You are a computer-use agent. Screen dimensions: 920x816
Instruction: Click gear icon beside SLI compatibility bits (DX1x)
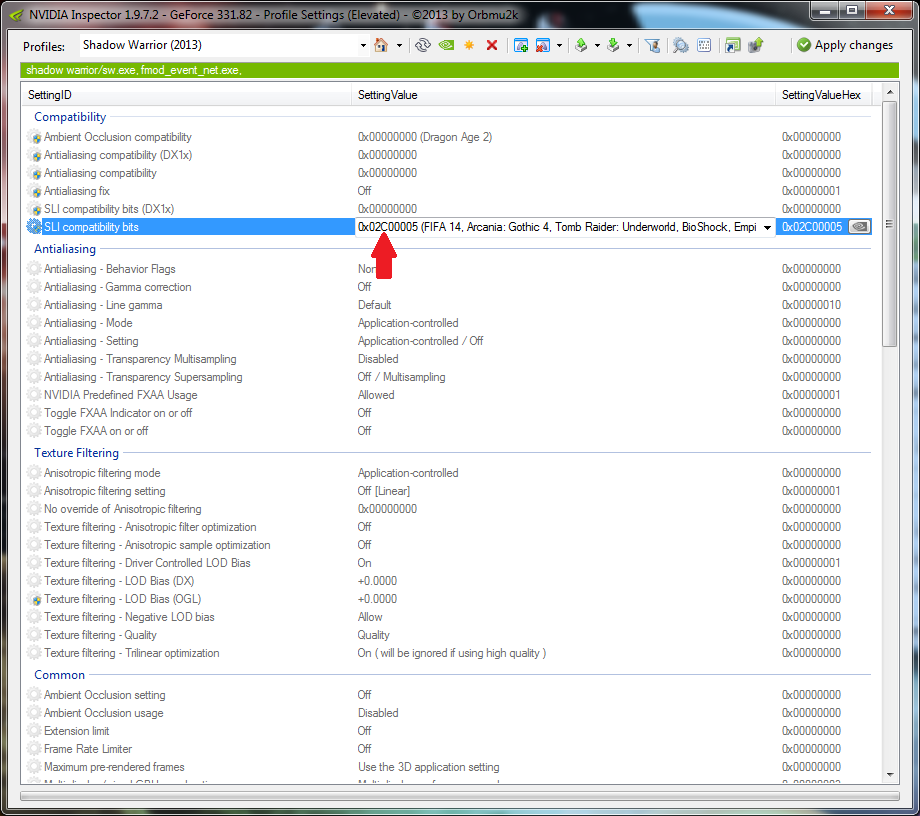(35, 209)
